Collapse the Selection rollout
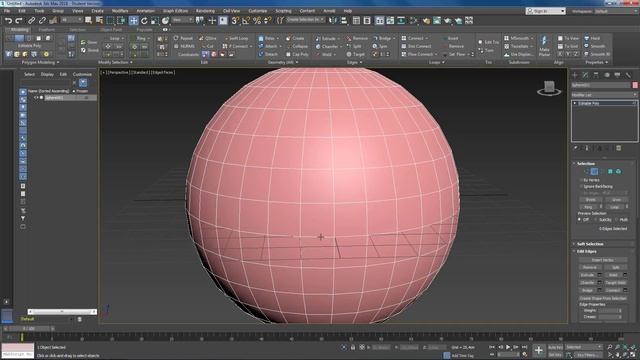Viewport: 640px width, 360px height. (x=586, y=163)
